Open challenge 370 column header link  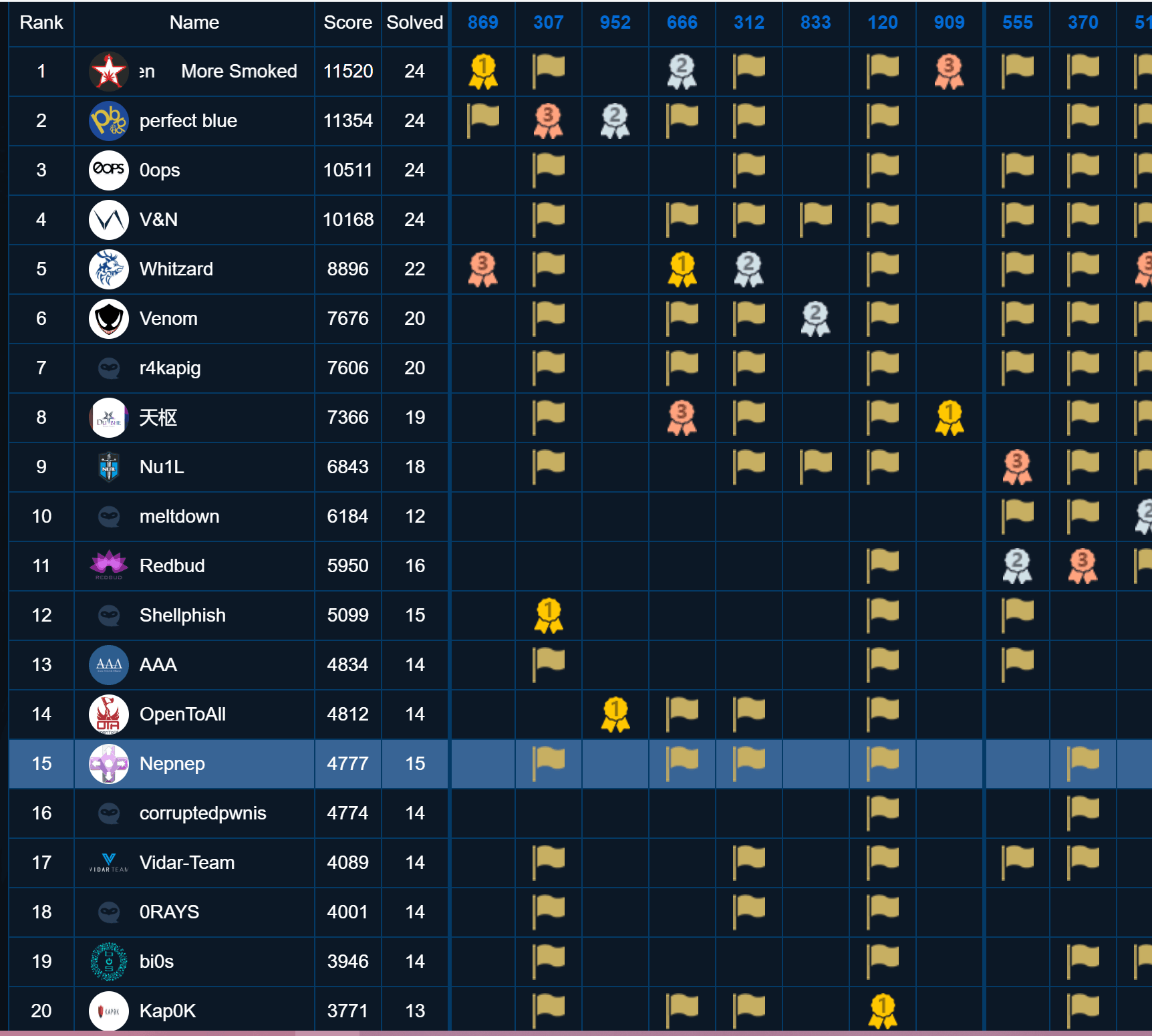[x=1083, y=23]
